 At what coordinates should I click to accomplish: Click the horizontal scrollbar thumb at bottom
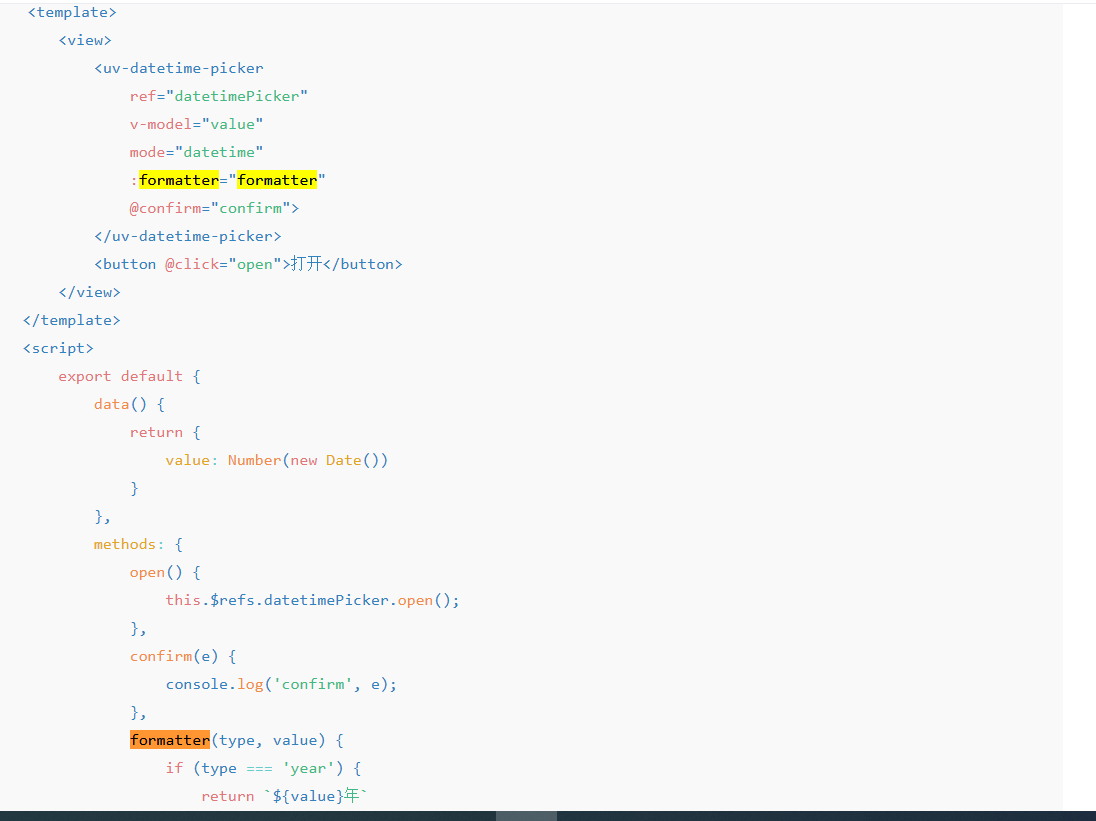tap(526, 815)
